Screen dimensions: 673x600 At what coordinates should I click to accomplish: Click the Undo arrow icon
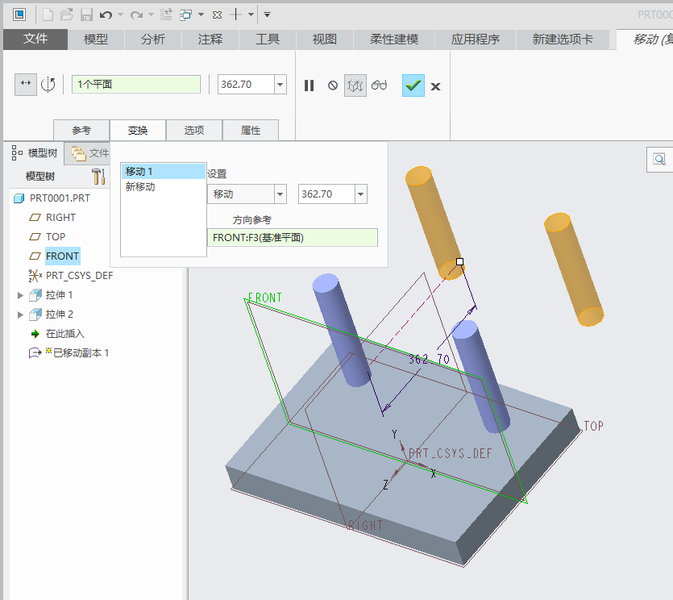[x=106, y=15]
